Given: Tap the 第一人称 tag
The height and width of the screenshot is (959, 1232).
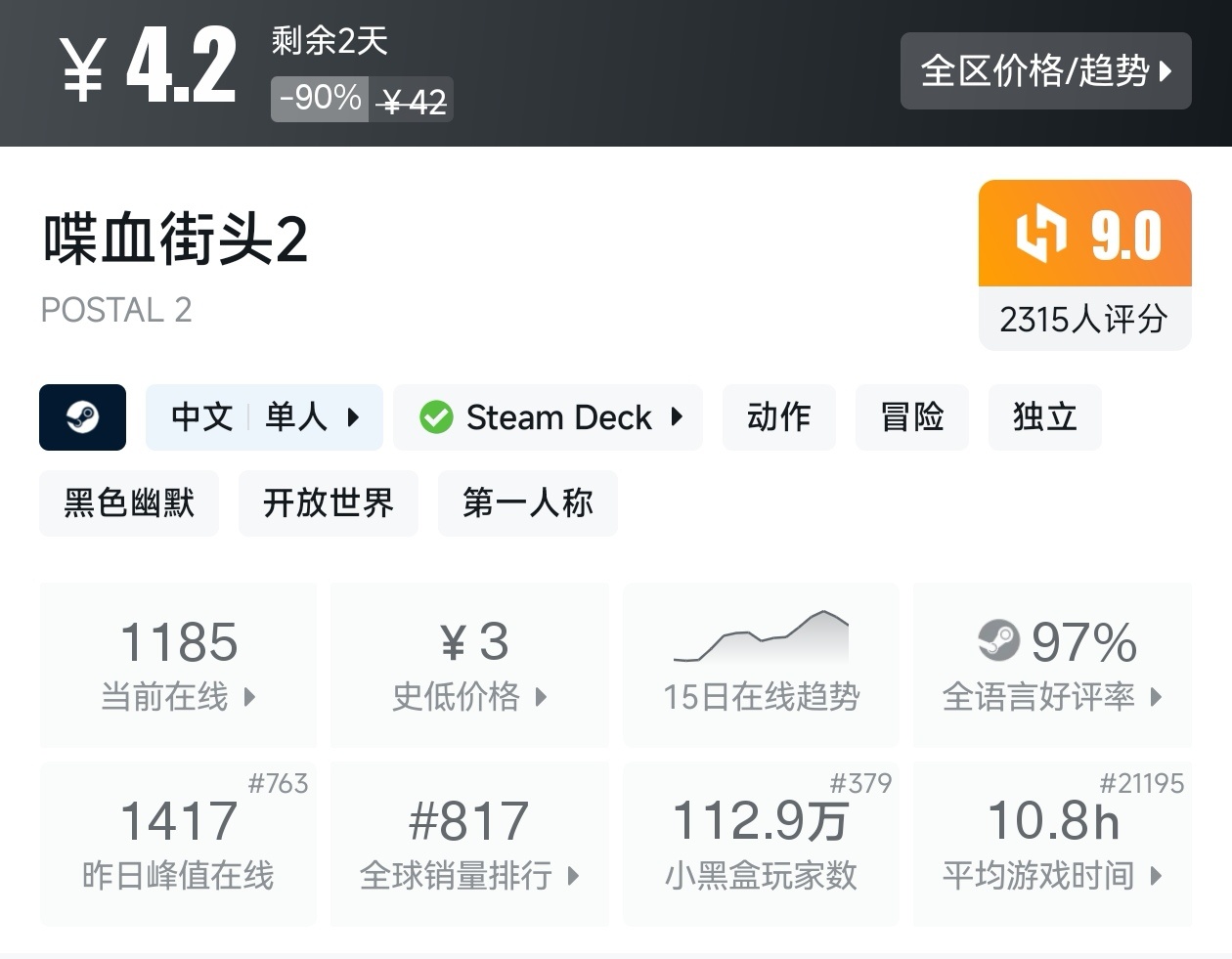Looking at the screenshot, I should pyautogui.click(x=527, y=503).
